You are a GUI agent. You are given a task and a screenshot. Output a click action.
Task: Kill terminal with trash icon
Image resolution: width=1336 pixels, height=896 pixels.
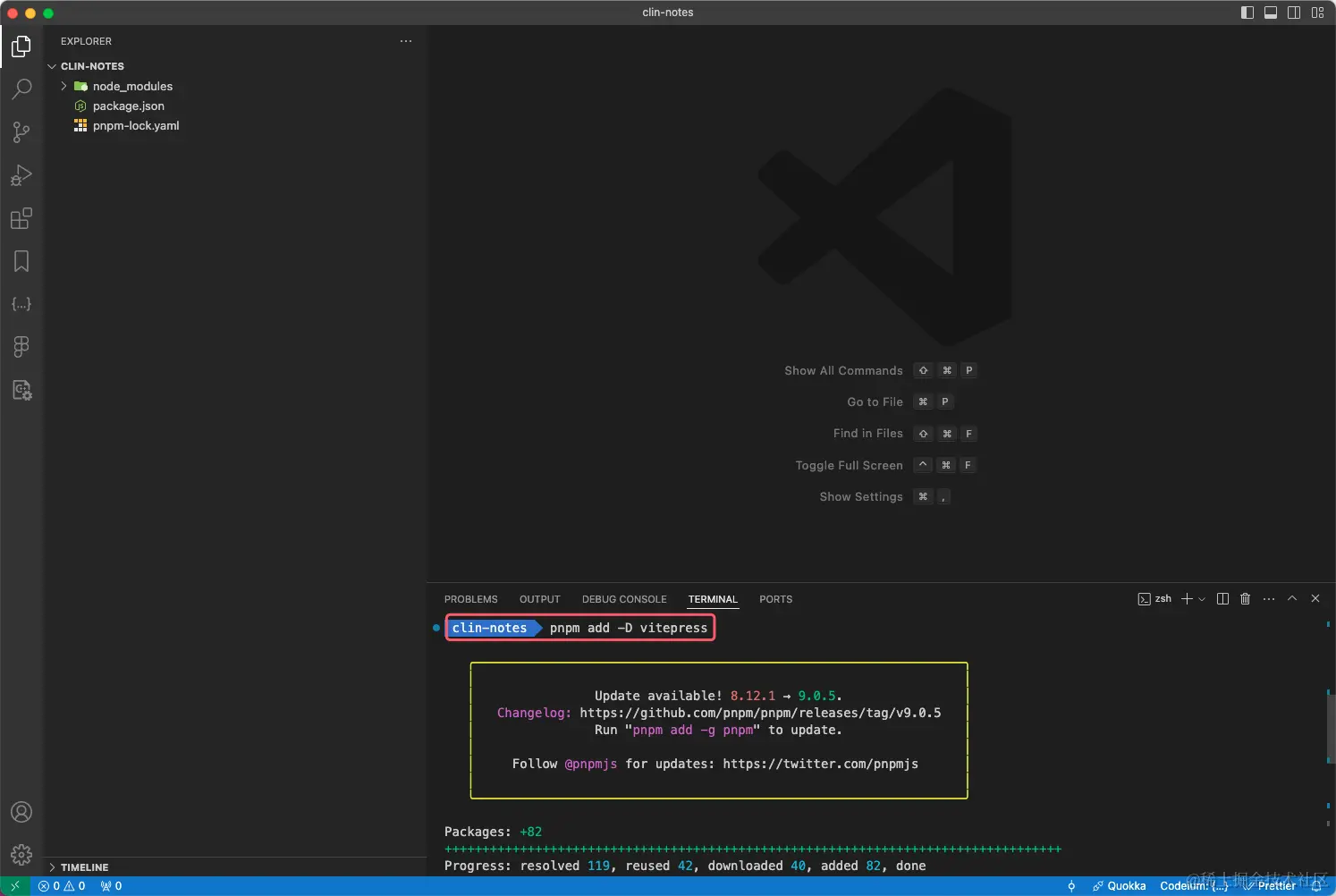(1245, 599)
